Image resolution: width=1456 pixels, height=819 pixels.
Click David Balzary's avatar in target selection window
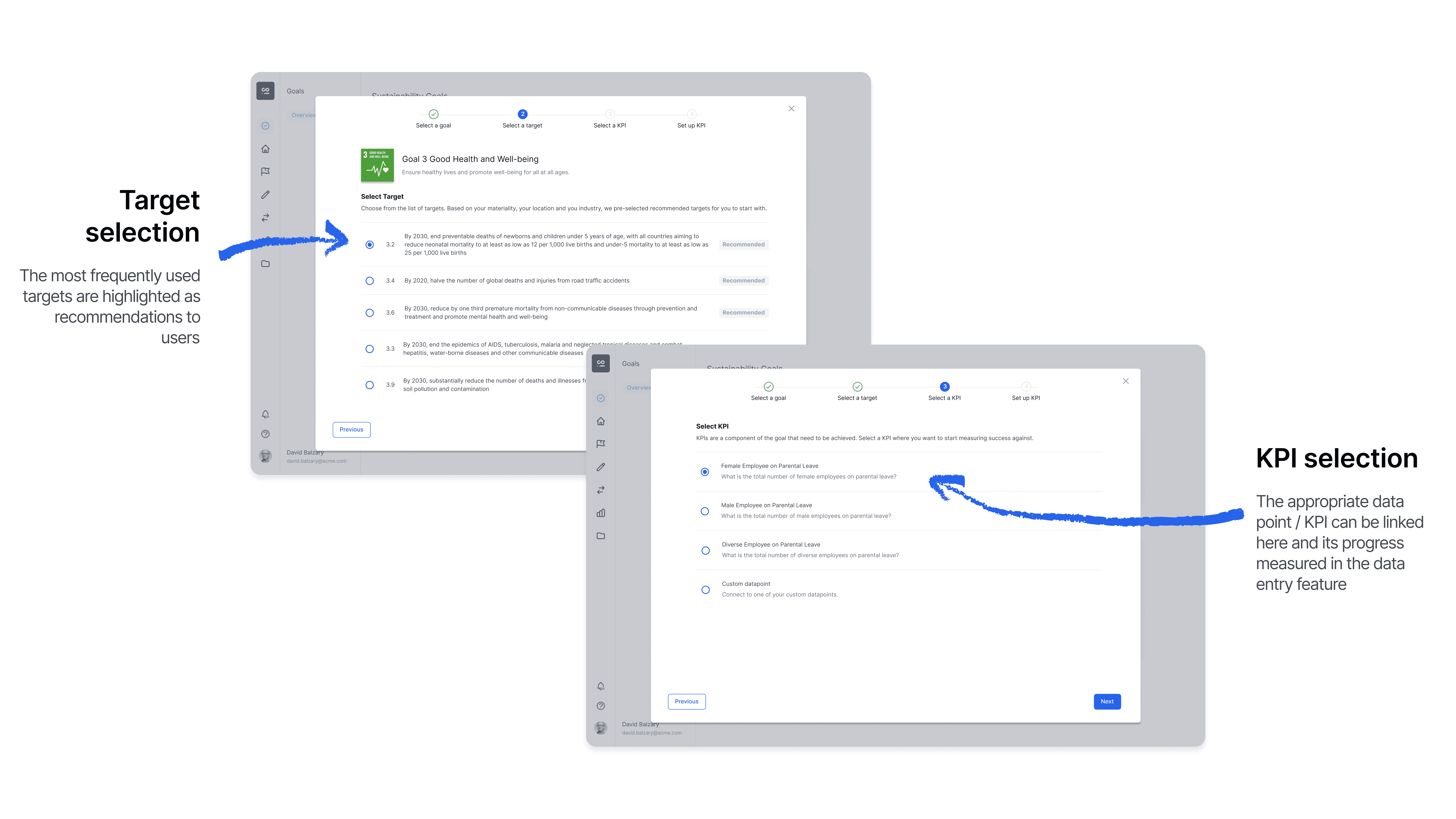click(265, 456)
